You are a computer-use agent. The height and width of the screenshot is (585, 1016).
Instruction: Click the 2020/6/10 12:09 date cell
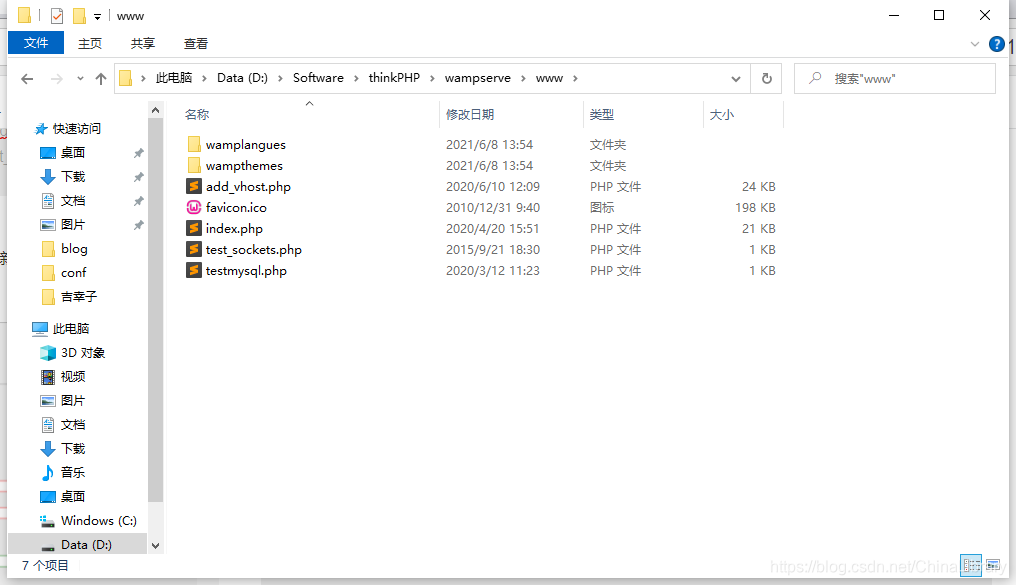point(492,187)
